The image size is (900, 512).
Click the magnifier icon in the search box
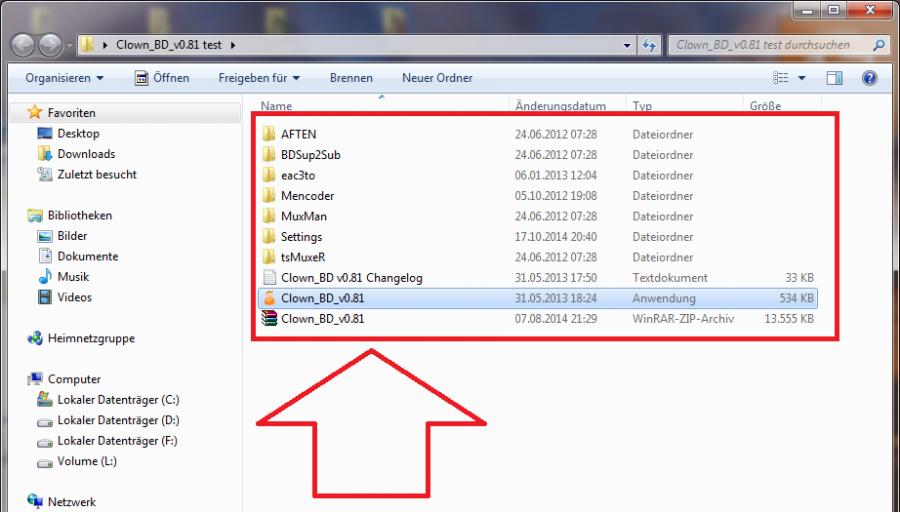click(x=879, y=45)
